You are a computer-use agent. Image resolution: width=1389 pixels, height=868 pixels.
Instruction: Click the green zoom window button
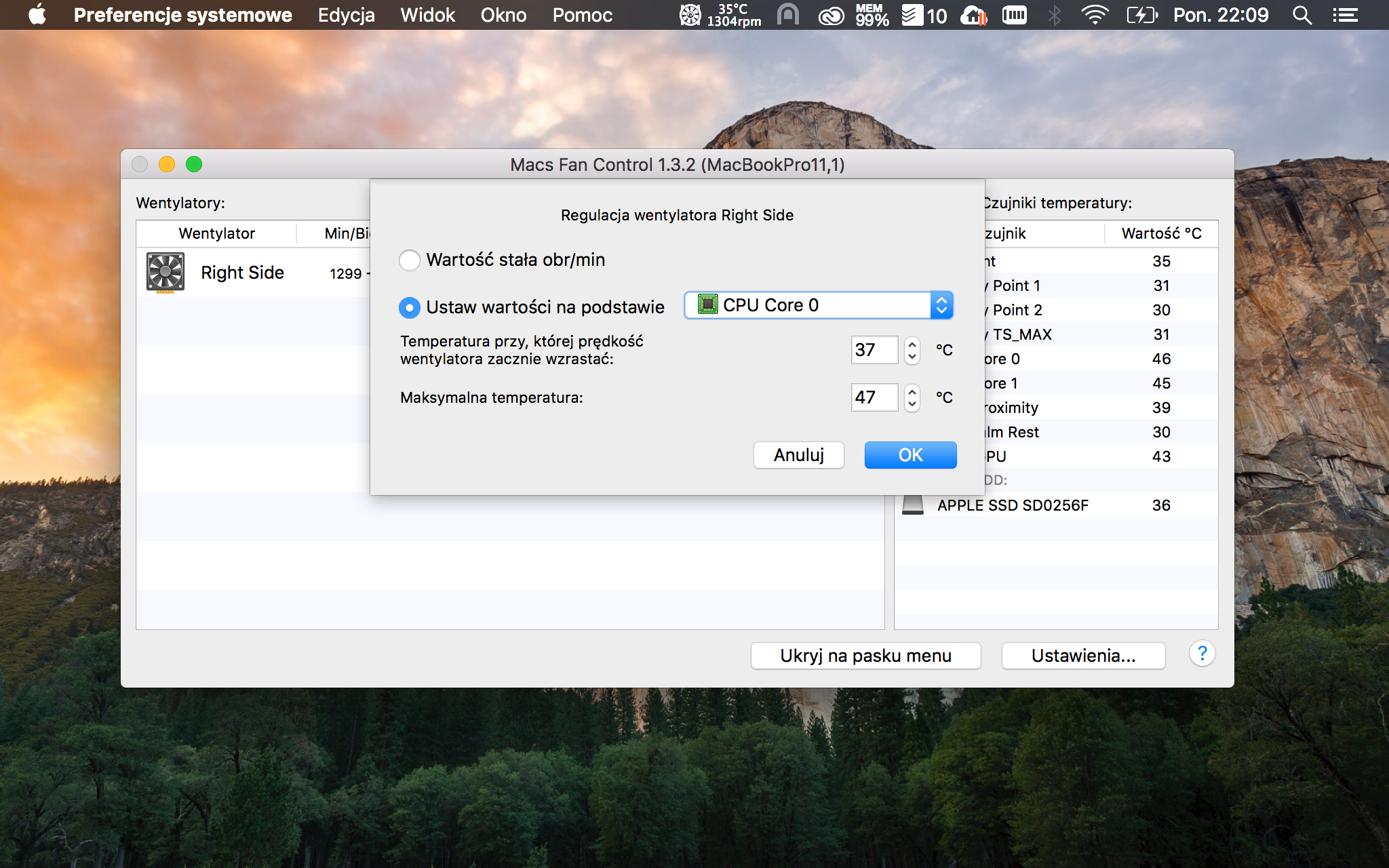point(194,164)
